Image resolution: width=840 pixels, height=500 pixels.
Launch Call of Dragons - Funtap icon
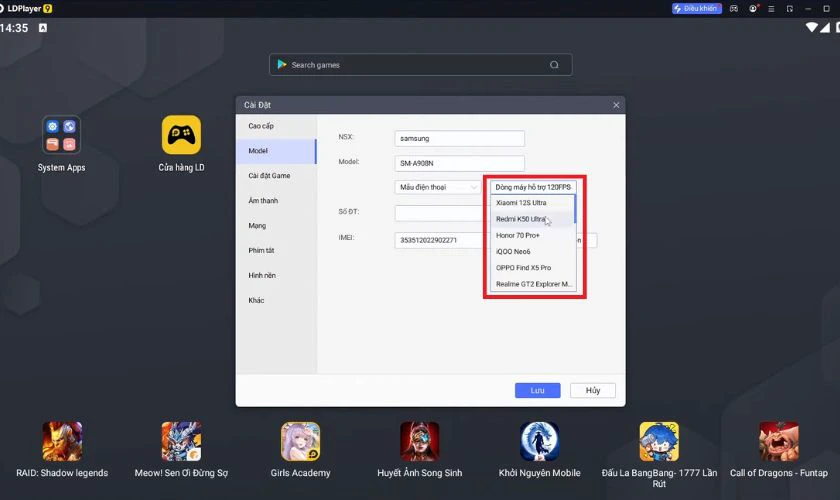coord(779,442)
